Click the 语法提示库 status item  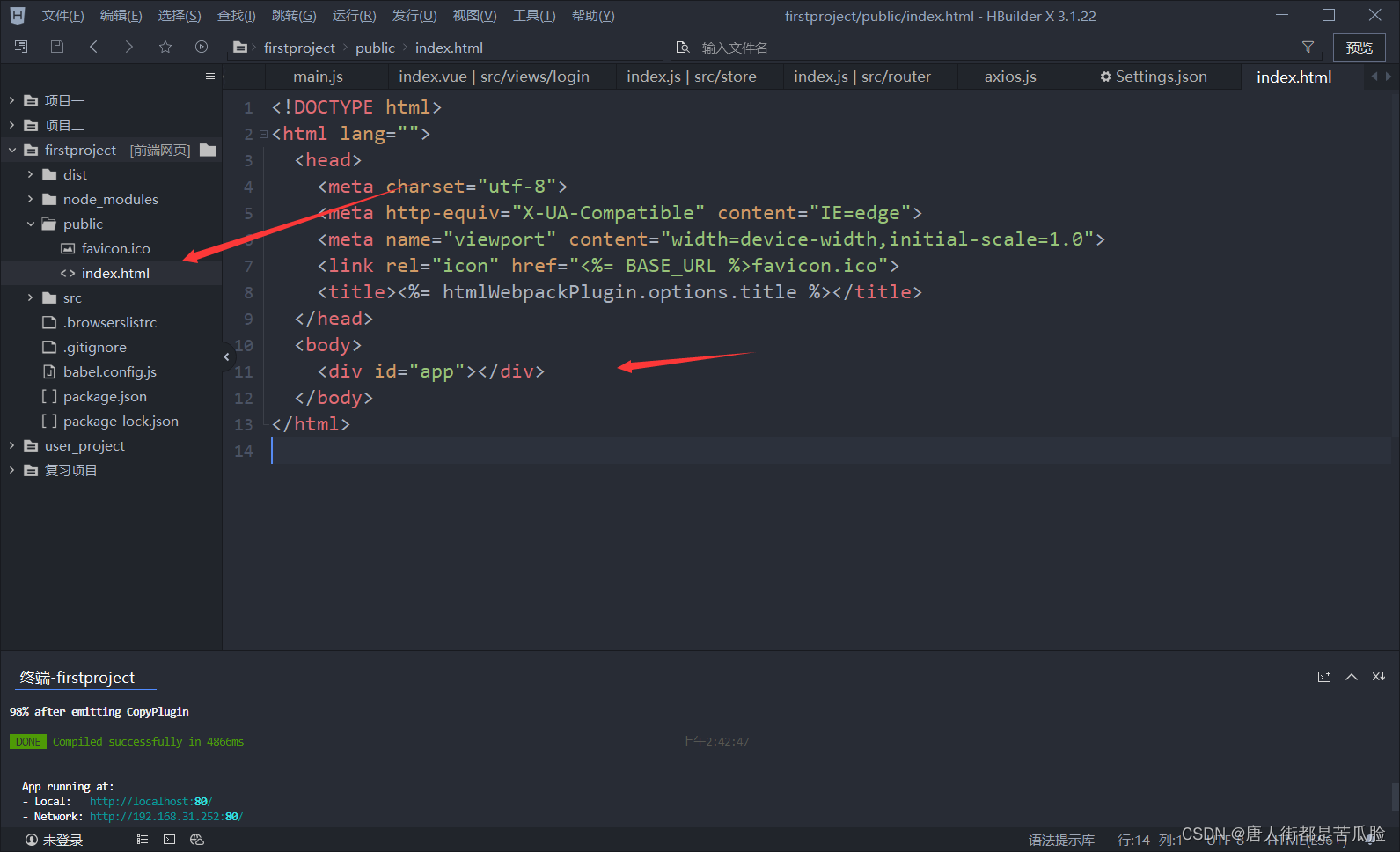click(1061, 840)
